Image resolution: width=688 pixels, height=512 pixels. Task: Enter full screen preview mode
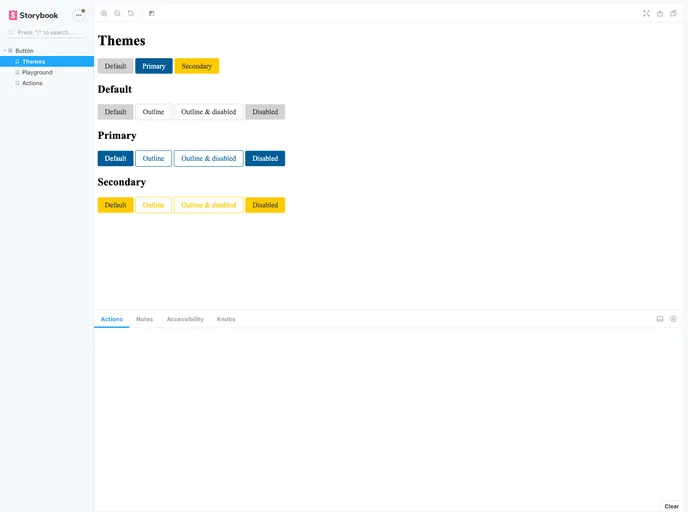tap(646, 13)
